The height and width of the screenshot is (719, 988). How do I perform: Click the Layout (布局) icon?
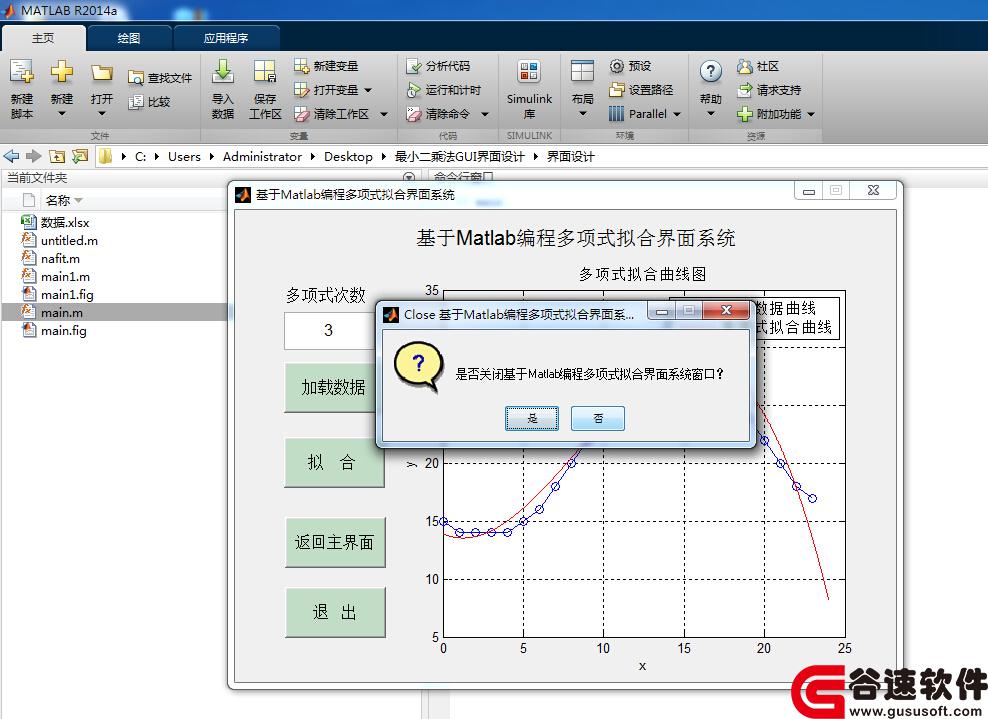[x=582, y=71]
